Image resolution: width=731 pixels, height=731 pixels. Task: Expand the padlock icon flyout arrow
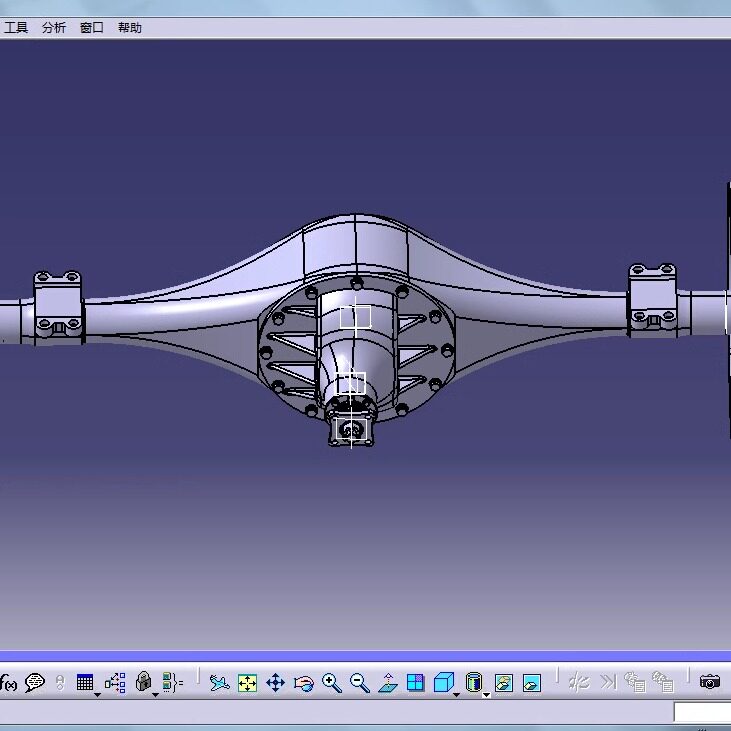156,695
